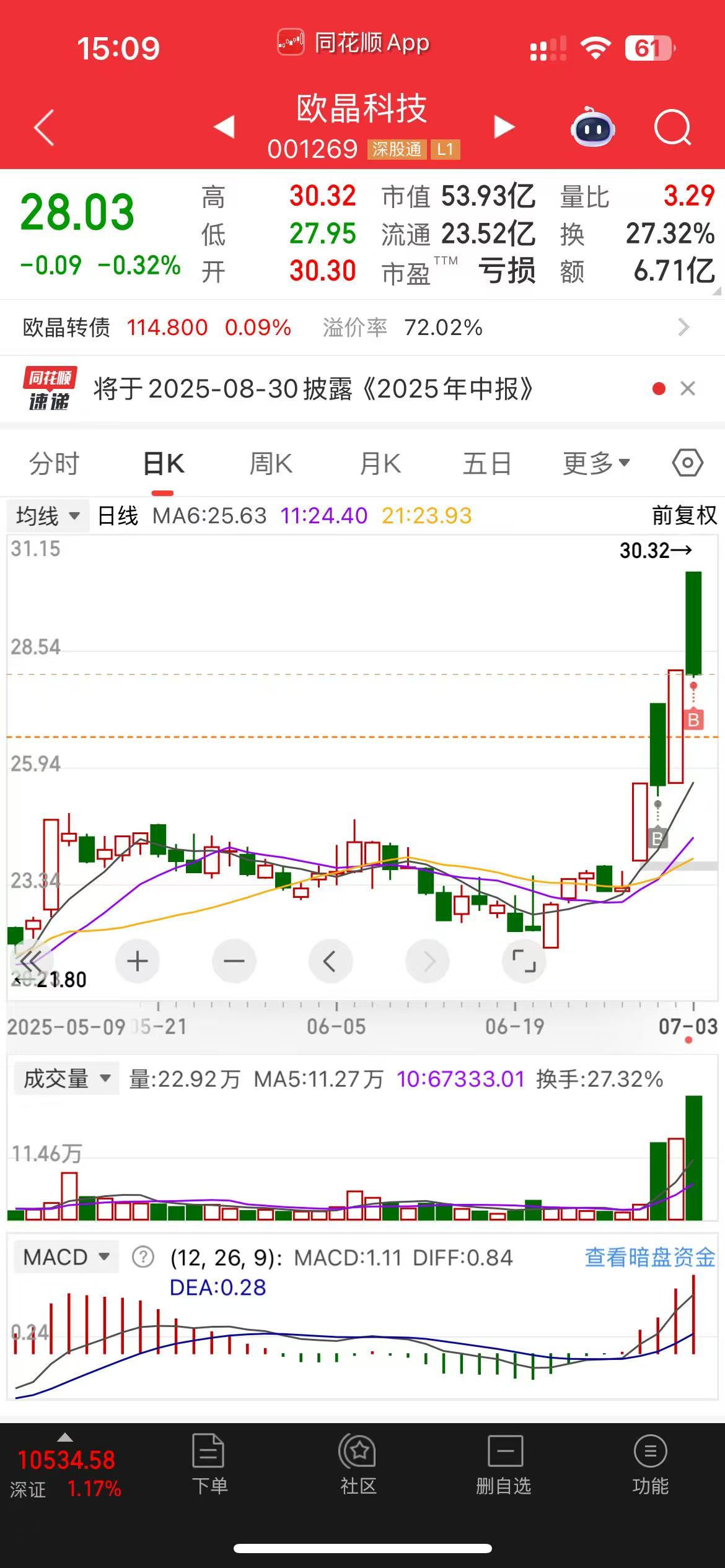Select 月K tab
Image resolution: width=725 pixels, height=1568 pixels.
coord(380,463)
